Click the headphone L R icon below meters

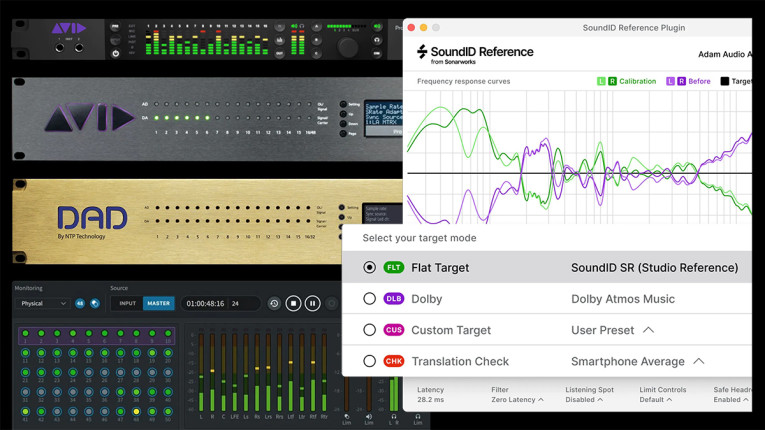[393, 419]
